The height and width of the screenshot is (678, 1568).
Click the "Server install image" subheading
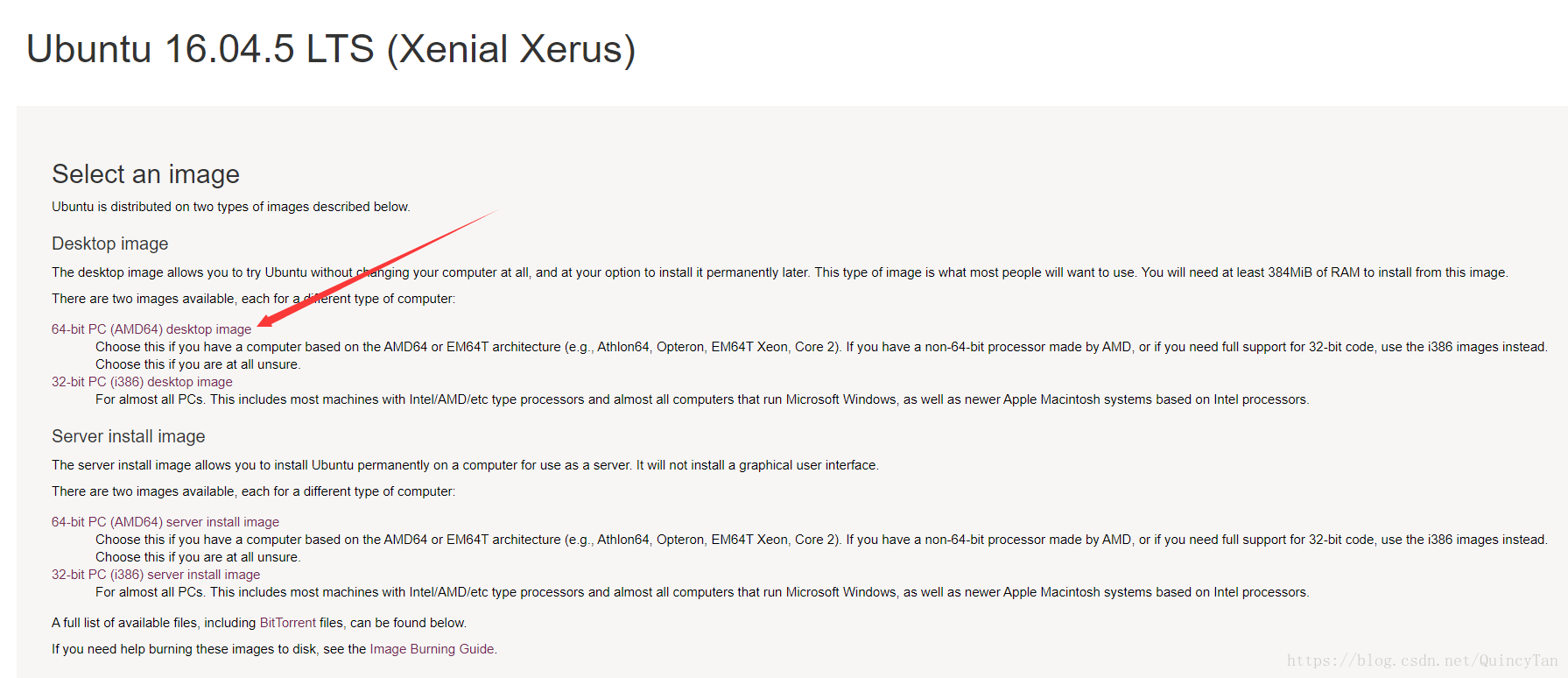(x=128, y=436)
